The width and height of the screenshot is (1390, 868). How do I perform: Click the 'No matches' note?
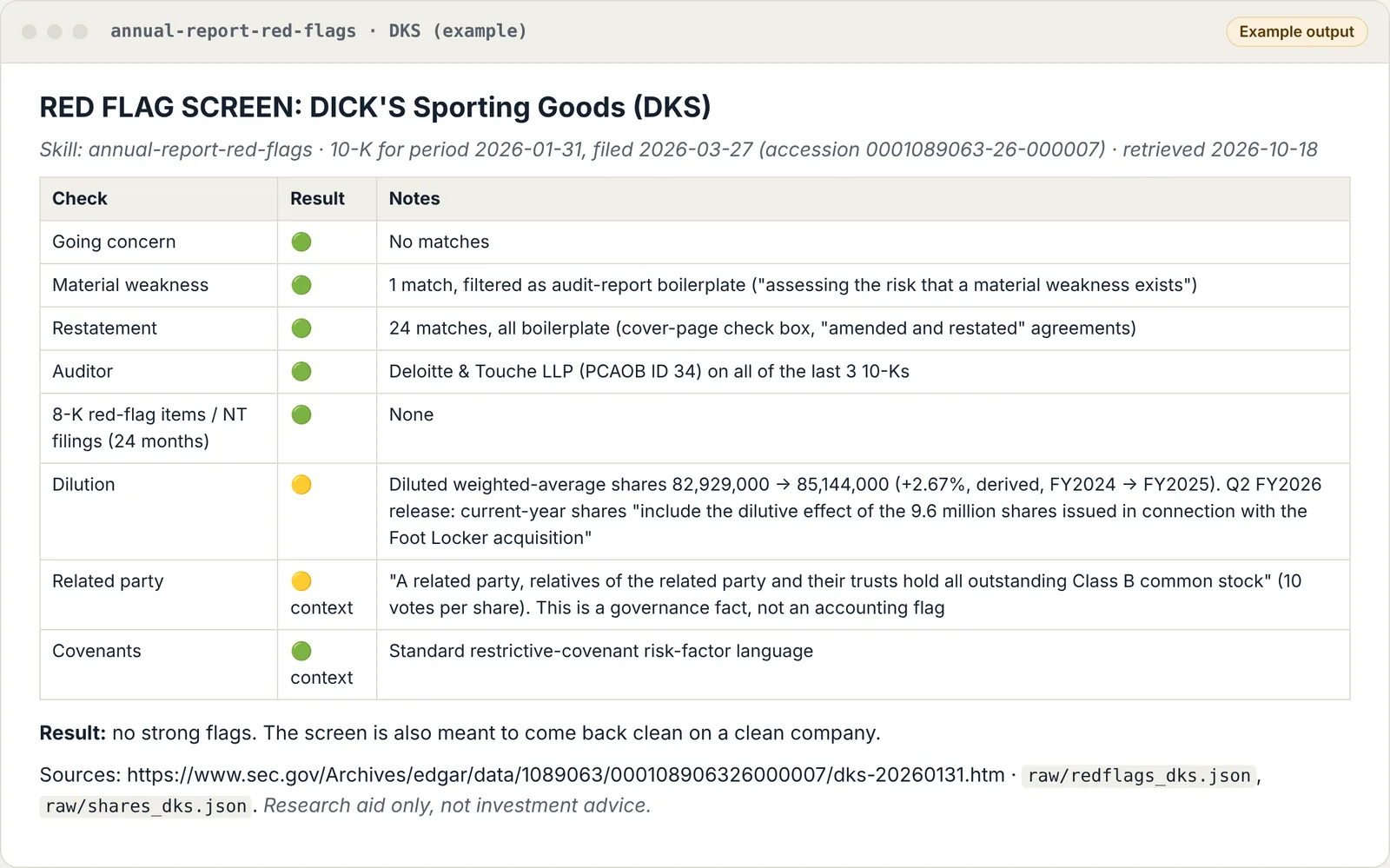[x=439, y=242]
